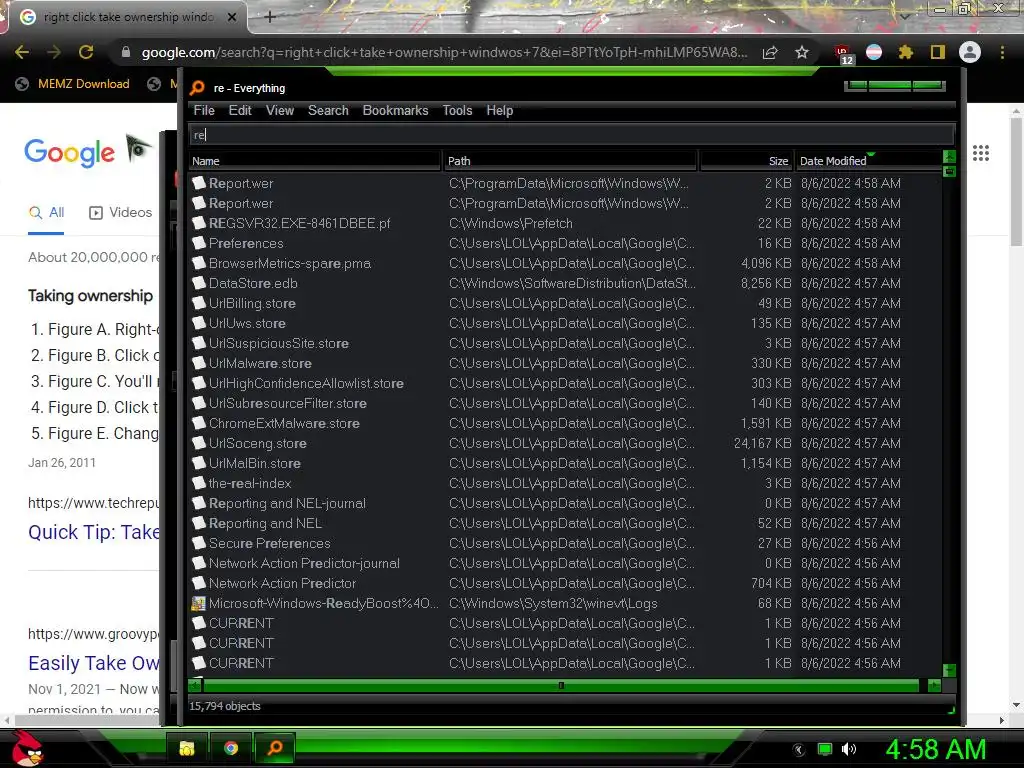Click UrlSoceng.store file name
Image resolution: width=1024 pixels, height=768 pixels.
coord(258,443)
